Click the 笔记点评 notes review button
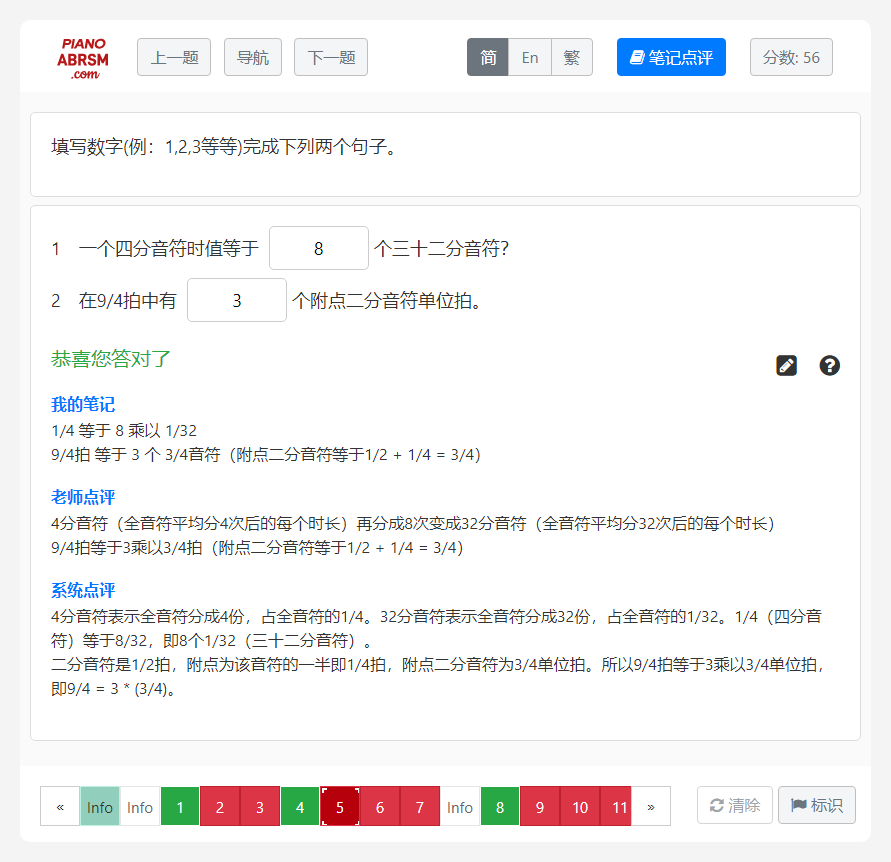891x862 pixels. click(x=671, y=57)
